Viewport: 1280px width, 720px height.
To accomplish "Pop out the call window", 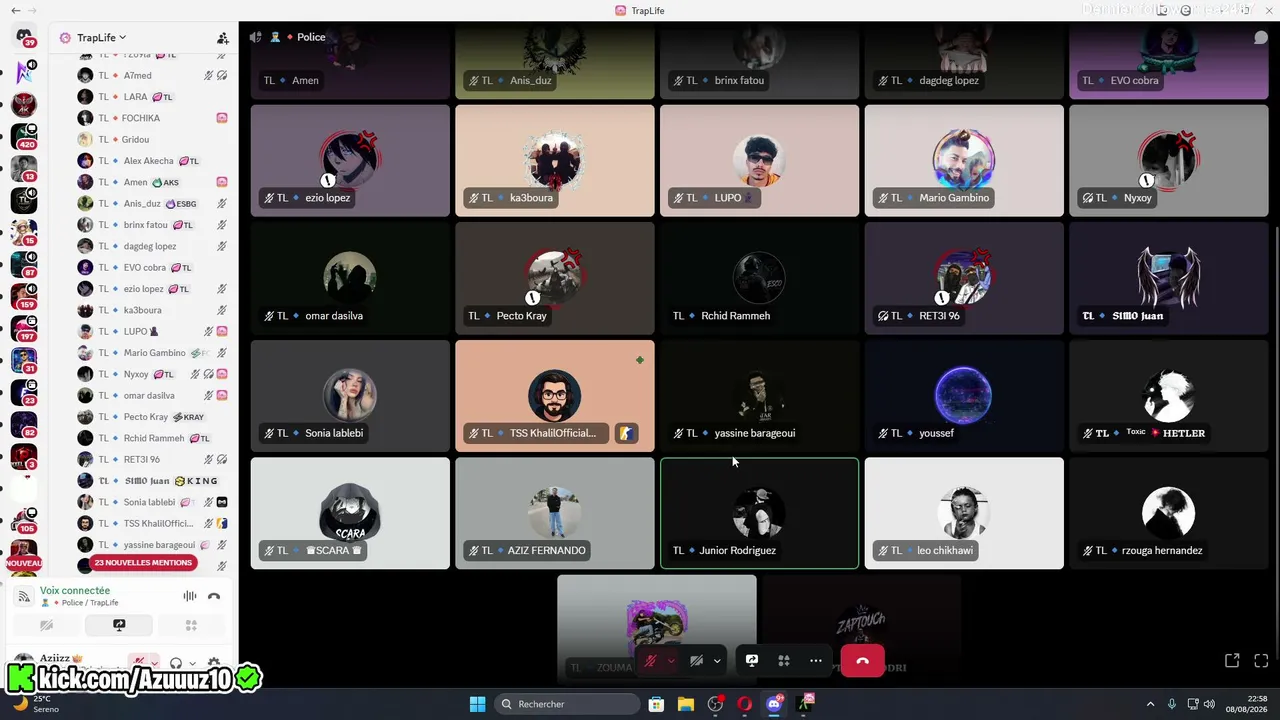I will tap(1232, 660).
